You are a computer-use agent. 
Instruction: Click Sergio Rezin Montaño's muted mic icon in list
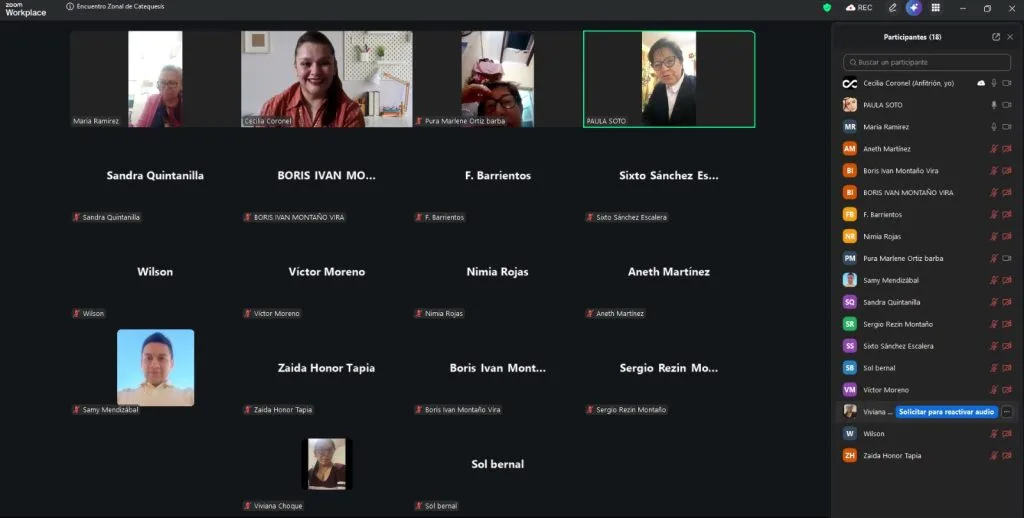click(994, 324)
